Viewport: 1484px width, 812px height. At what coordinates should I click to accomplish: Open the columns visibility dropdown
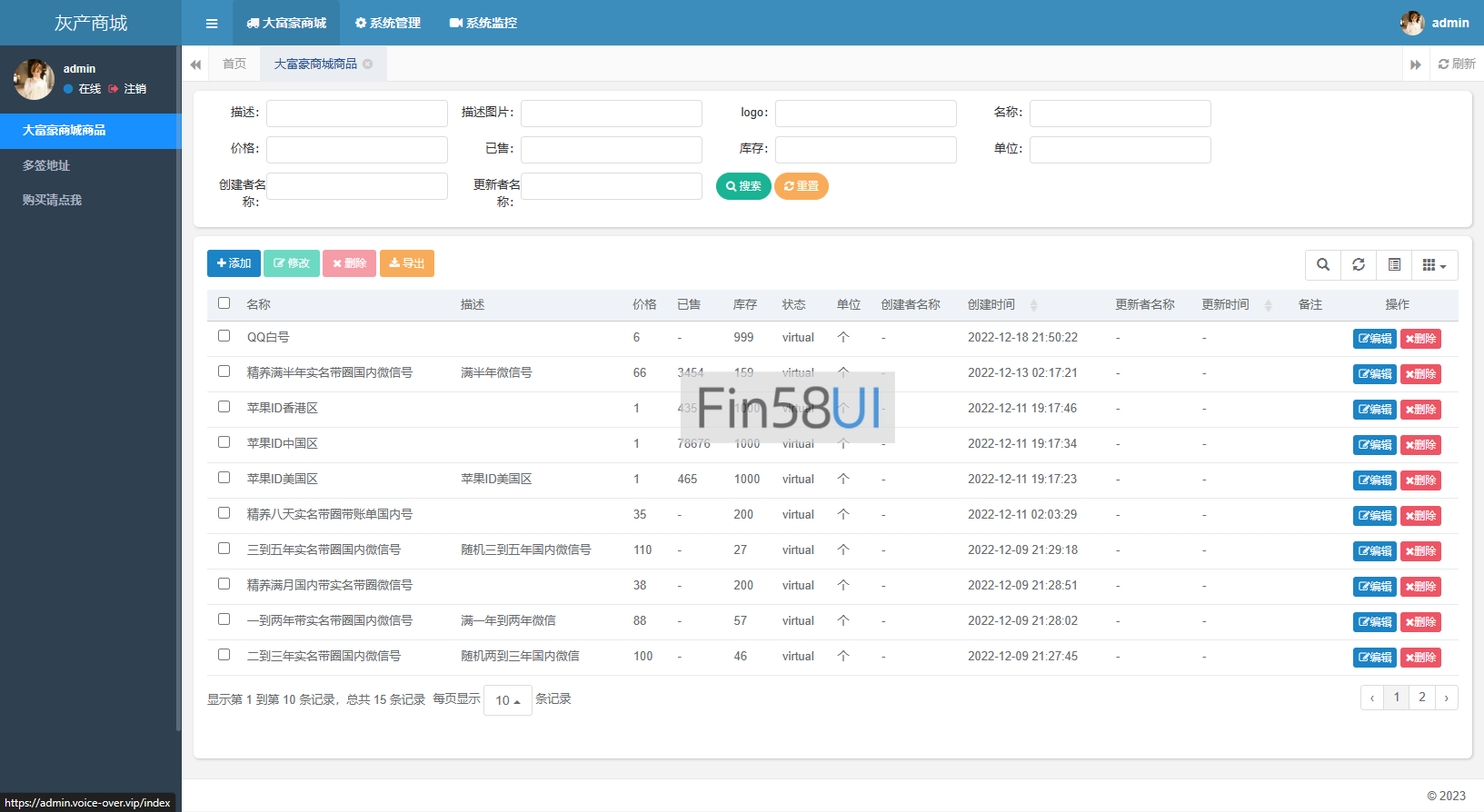tap(1434, 264)
